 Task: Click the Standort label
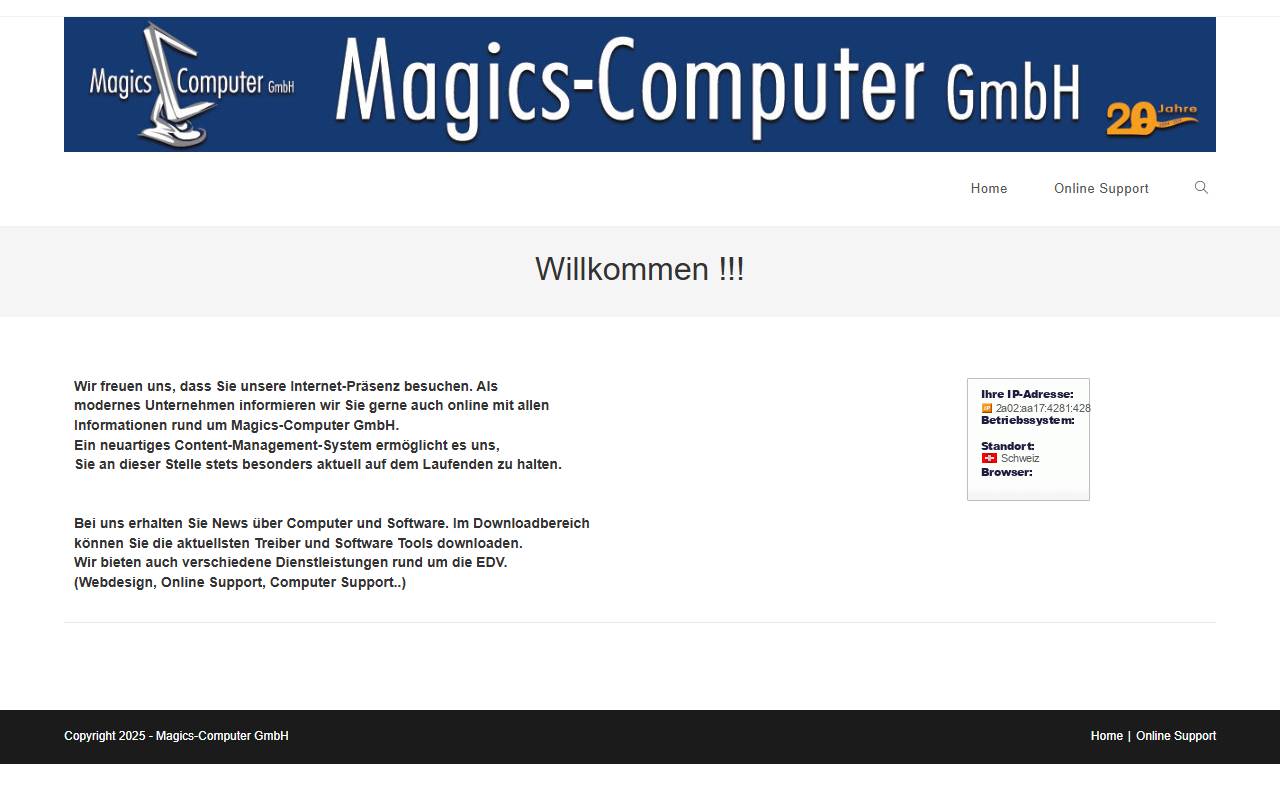click(1008, 446)
